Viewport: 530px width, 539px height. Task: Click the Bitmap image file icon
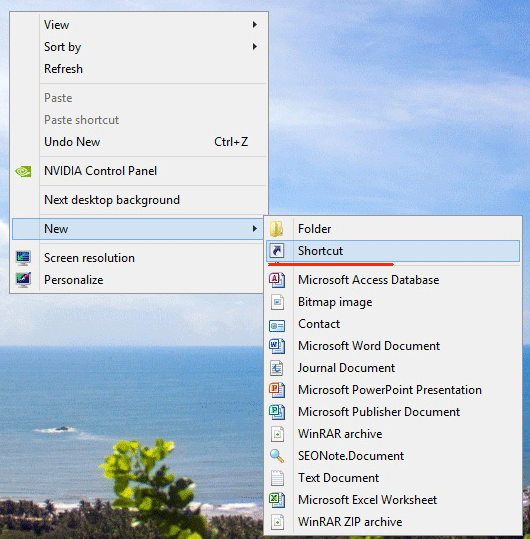tap(277, 302)
